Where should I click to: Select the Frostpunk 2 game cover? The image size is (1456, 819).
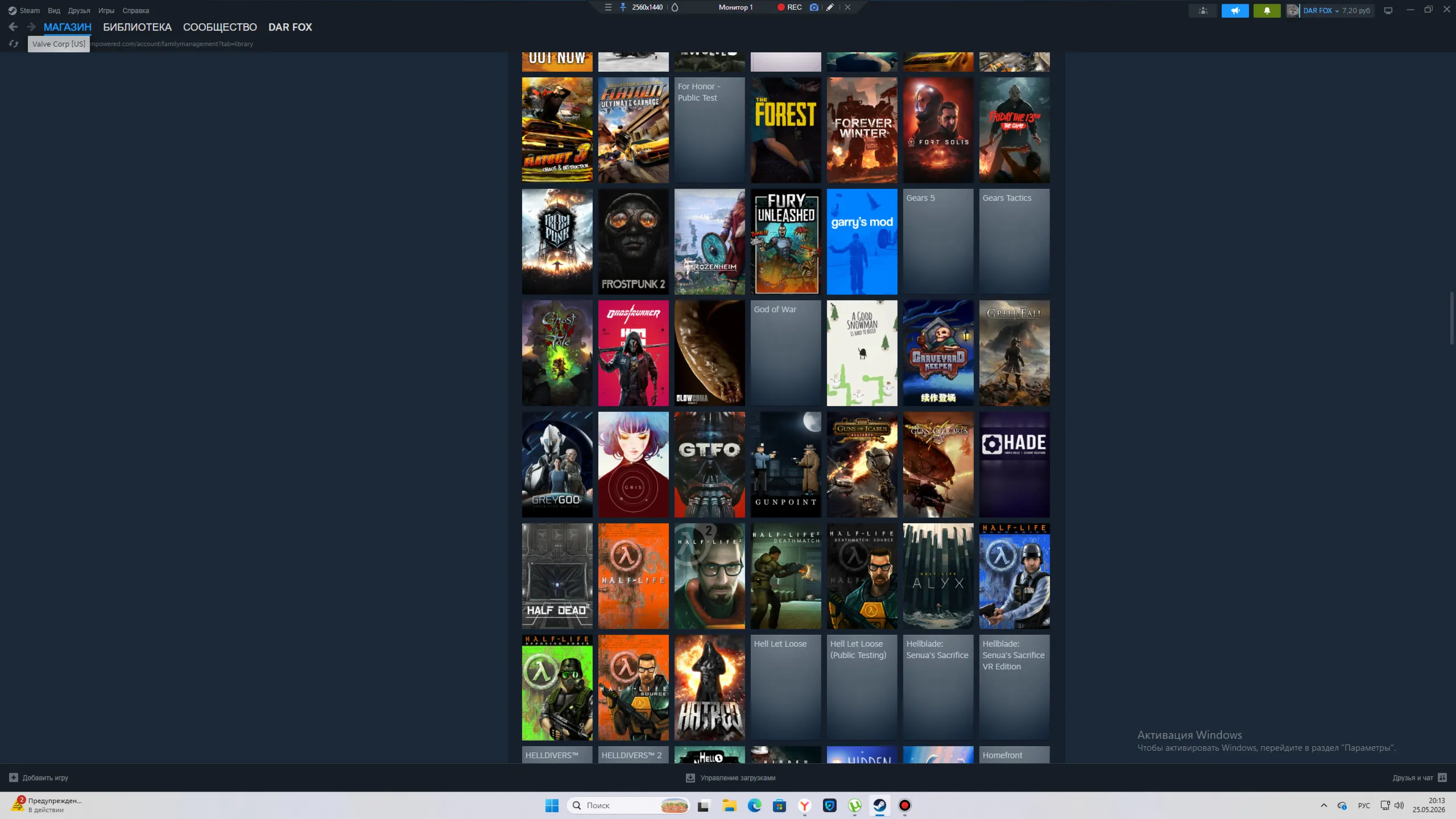(634, 242)
